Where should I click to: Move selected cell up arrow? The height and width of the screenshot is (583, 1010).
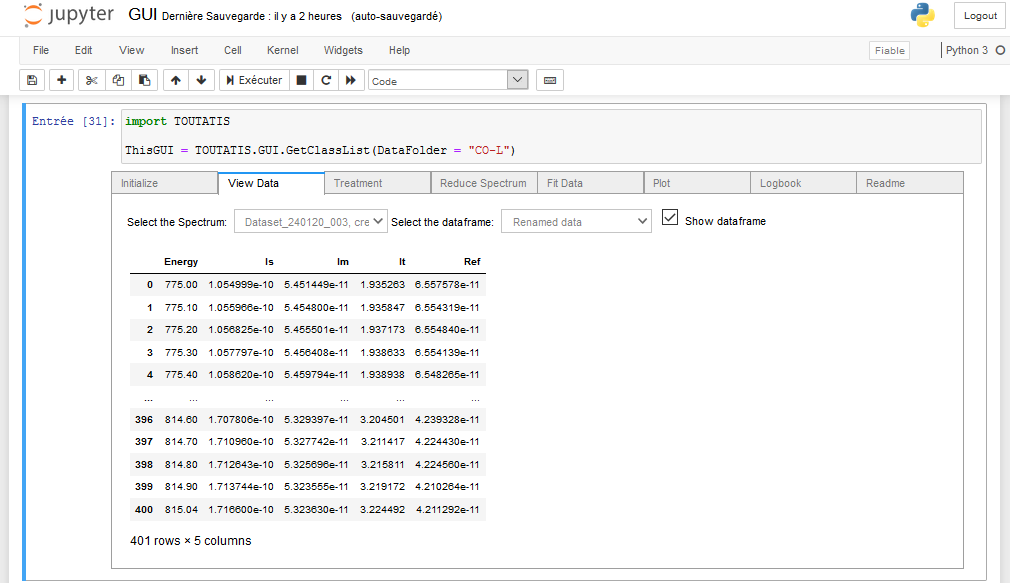click(175, 81)
